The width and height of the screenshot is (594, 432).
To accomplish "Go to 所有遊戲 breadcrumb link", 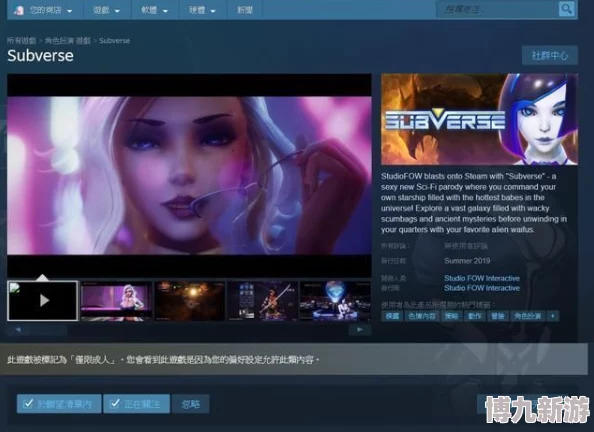I will [22, 41].
